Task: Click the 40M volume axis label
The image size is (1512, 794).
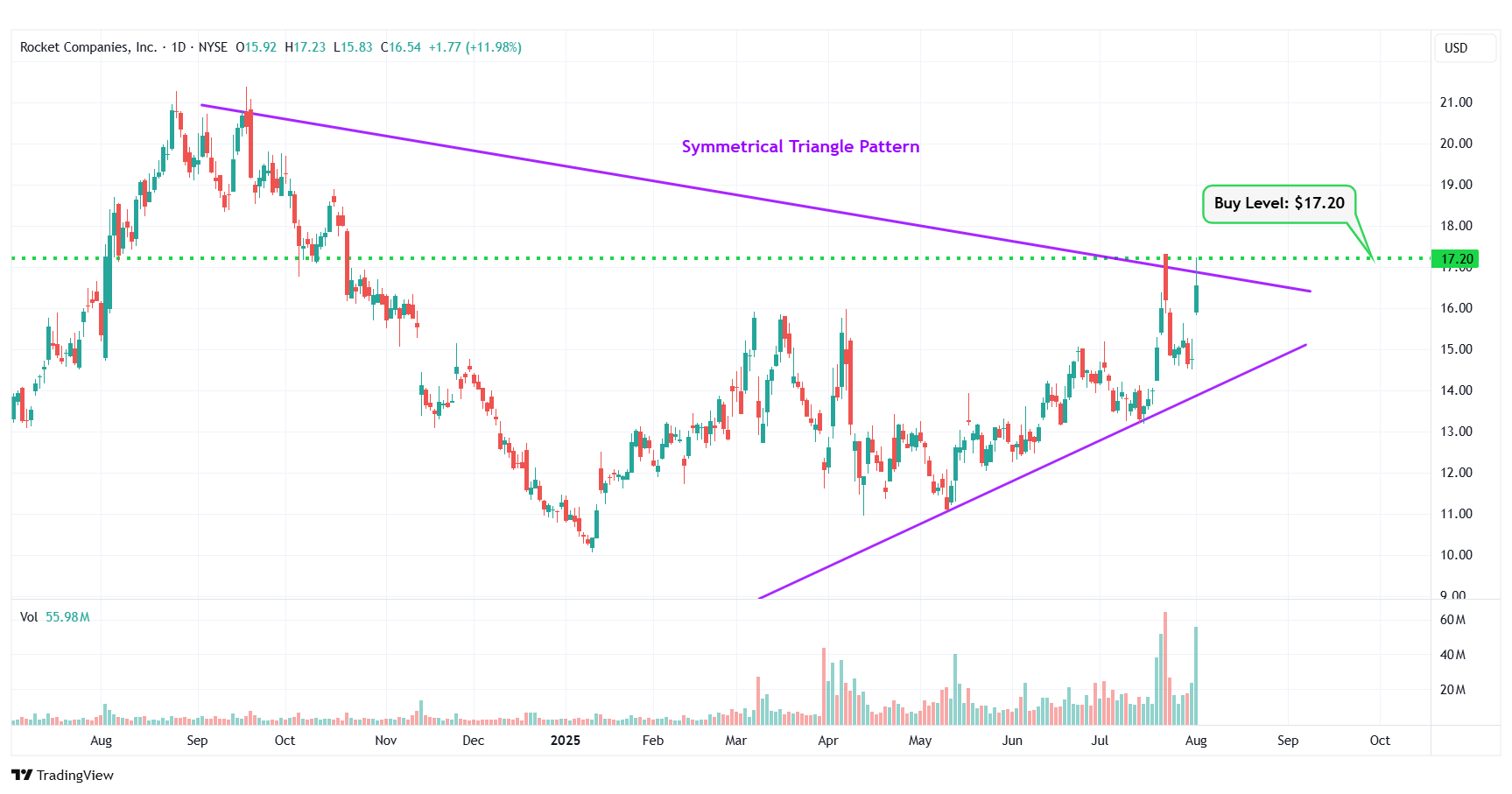Action: tap(1452, 655)
